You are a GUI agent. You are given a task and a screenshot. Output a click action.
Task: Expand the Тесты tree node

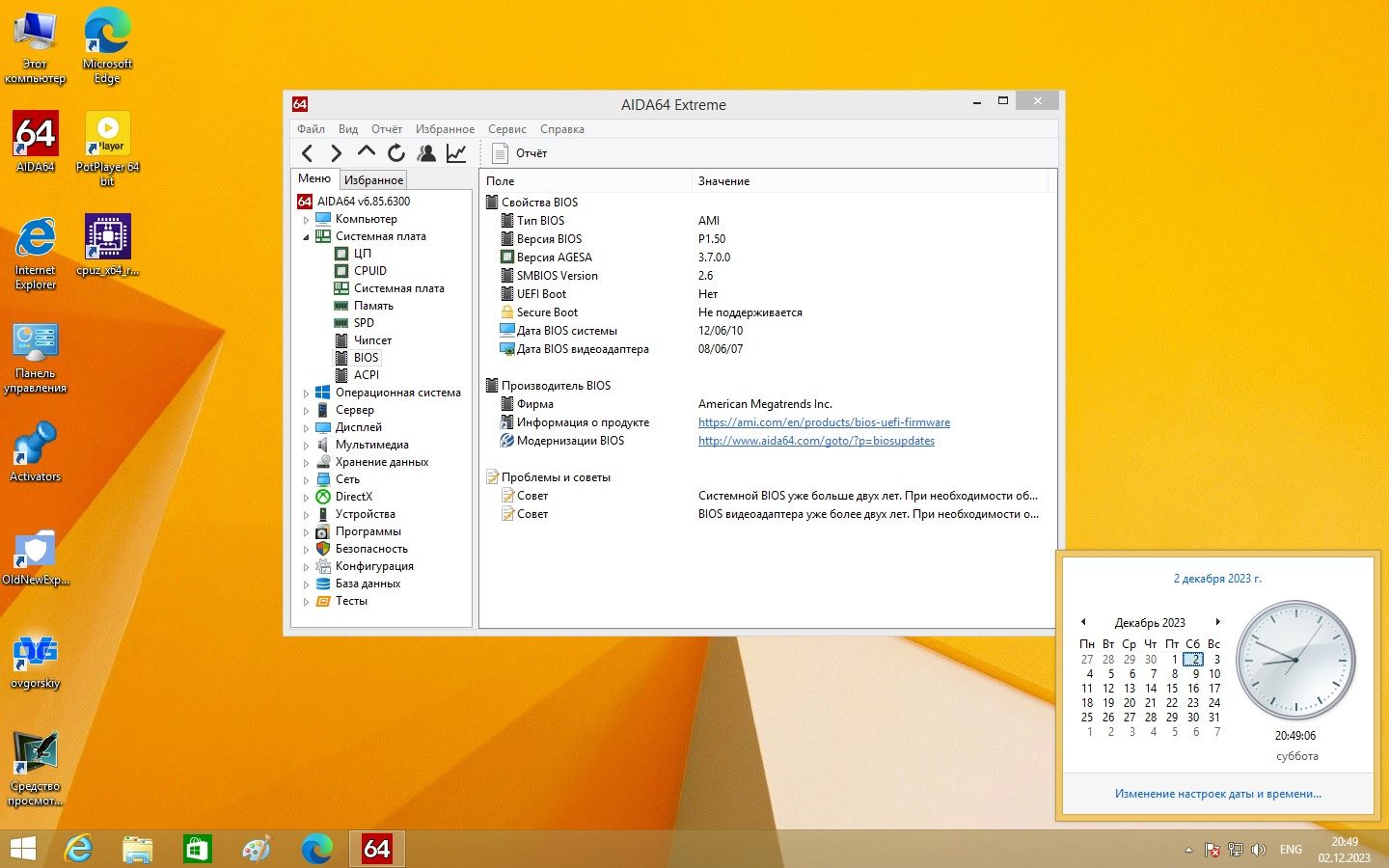point(307,602)
